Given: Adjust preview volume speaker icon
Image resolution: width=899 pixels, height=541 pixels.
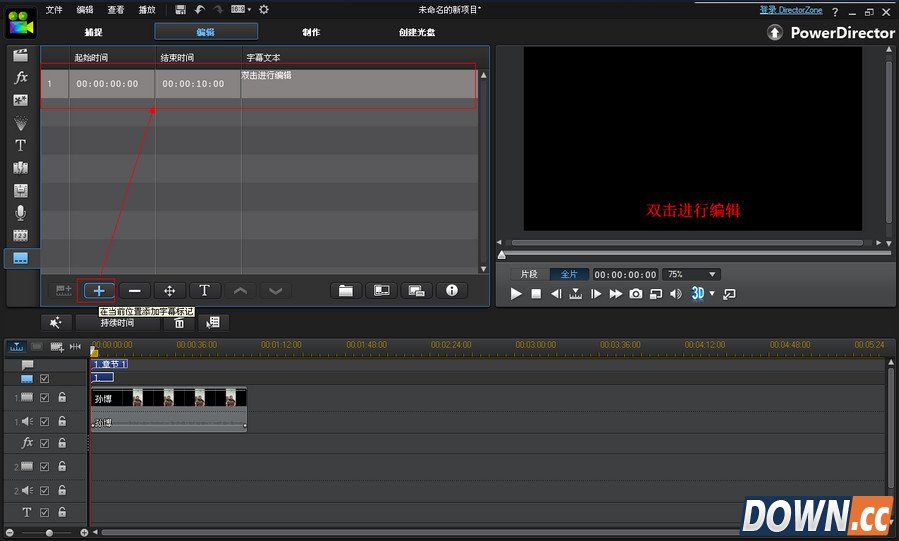Looking at the screenshot, I should pyautogui.click(x=676, y=294).
